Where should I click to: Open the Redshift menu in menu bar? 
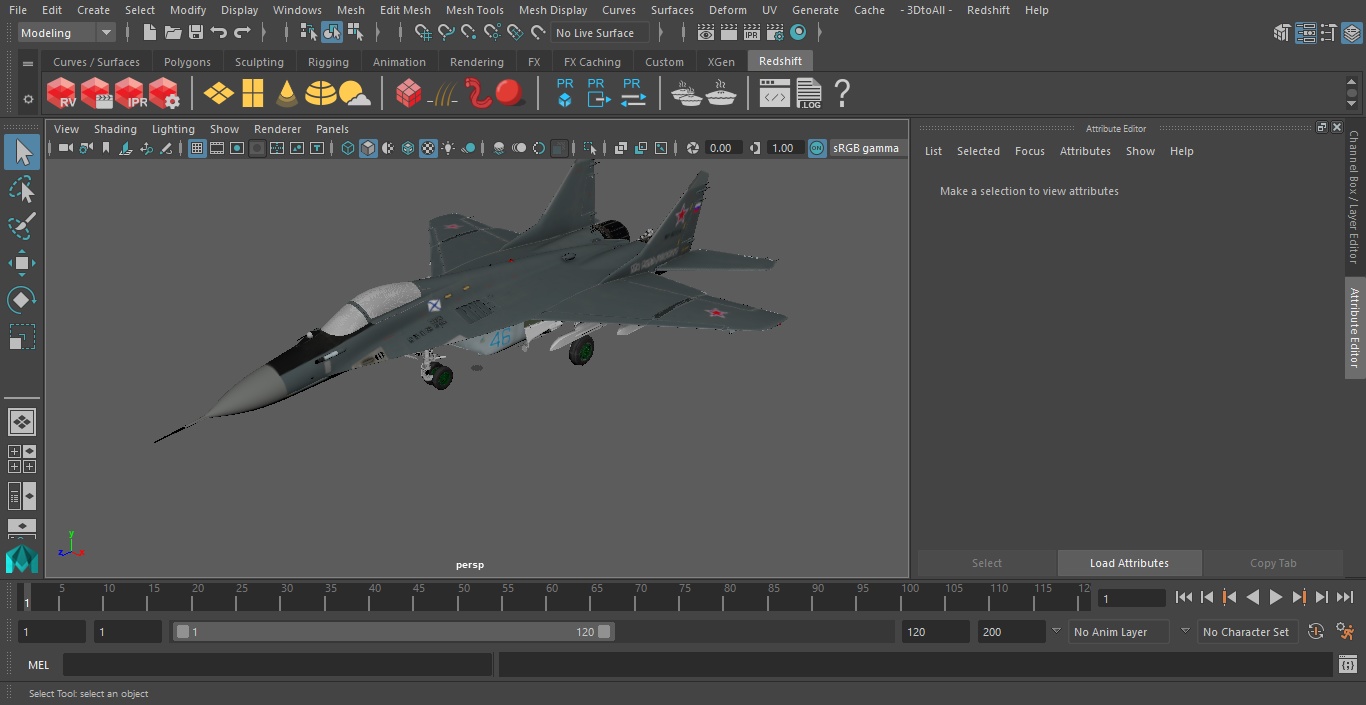click(988, 10)
